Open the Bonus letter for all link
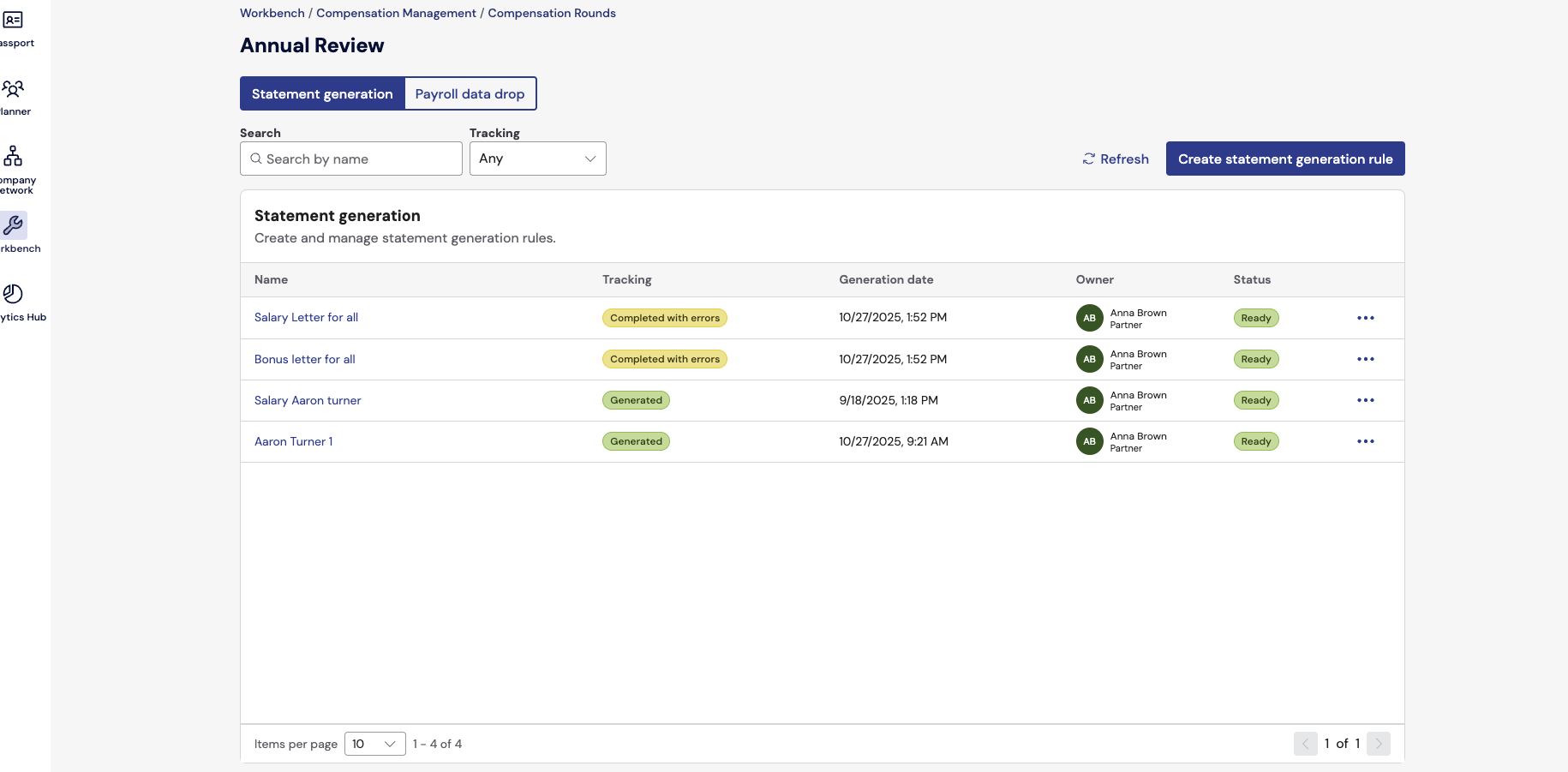 coord(304,359)
